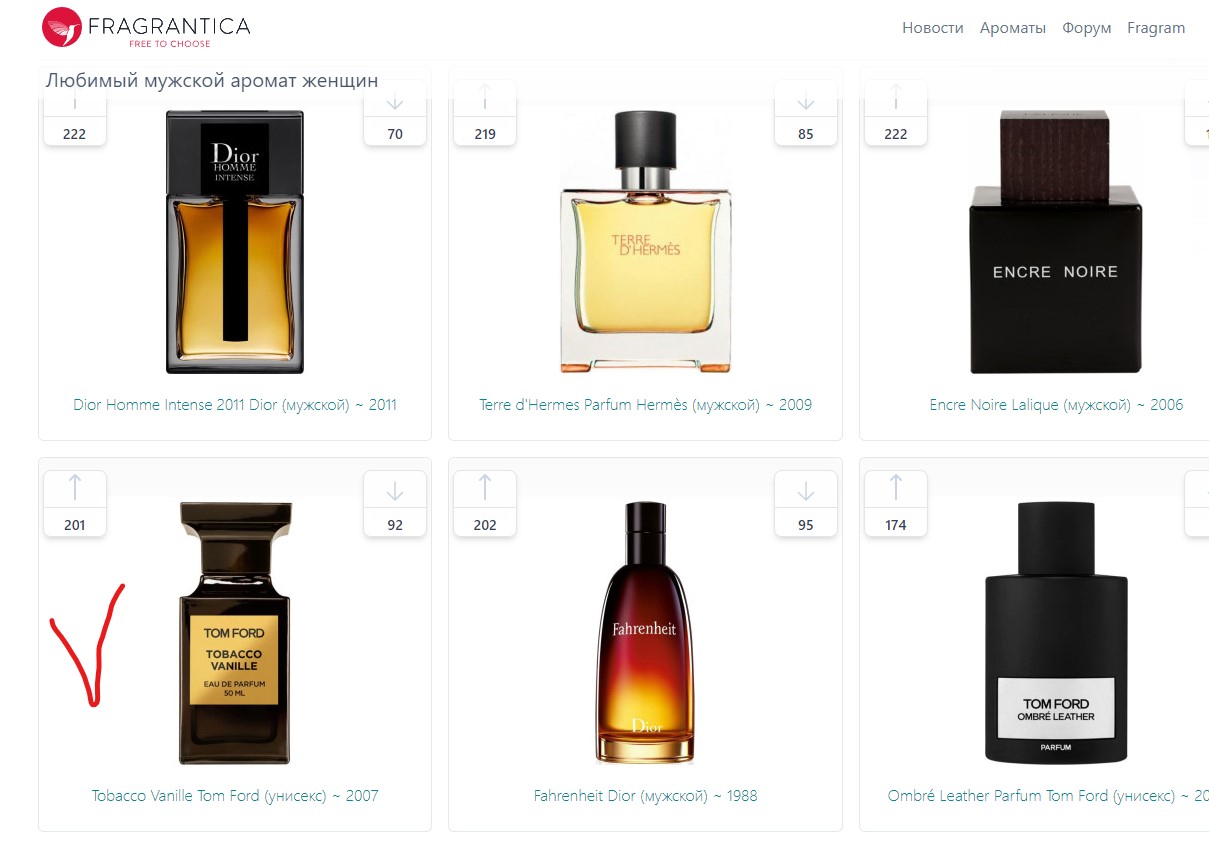
Task: Open Dior Homme Intense 2011 link
Action: pyautogui.click(x=235, y=405)
